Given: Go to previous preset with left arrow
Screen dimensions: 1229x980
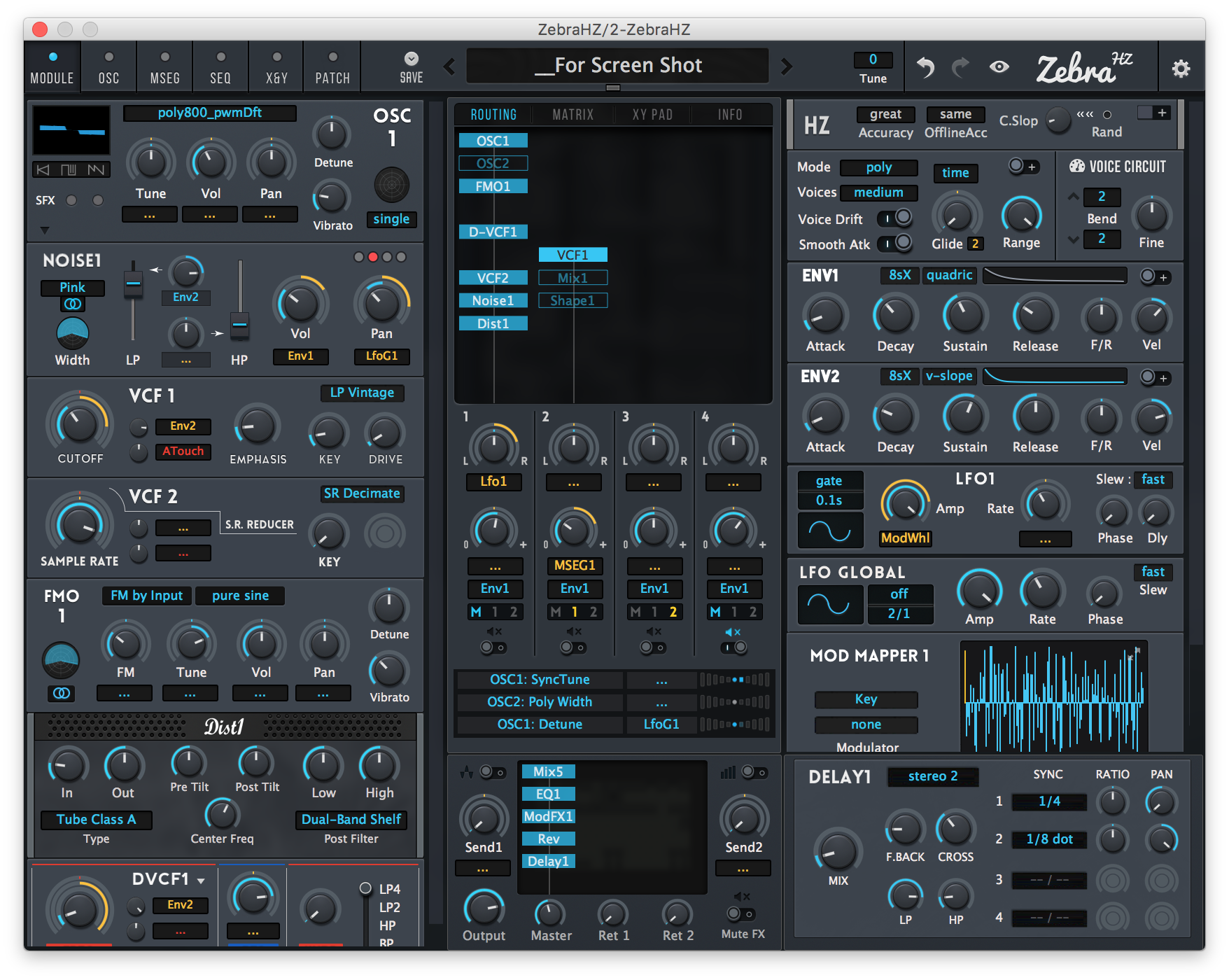Looking at the screenshot, I should [x=449, y=66].
